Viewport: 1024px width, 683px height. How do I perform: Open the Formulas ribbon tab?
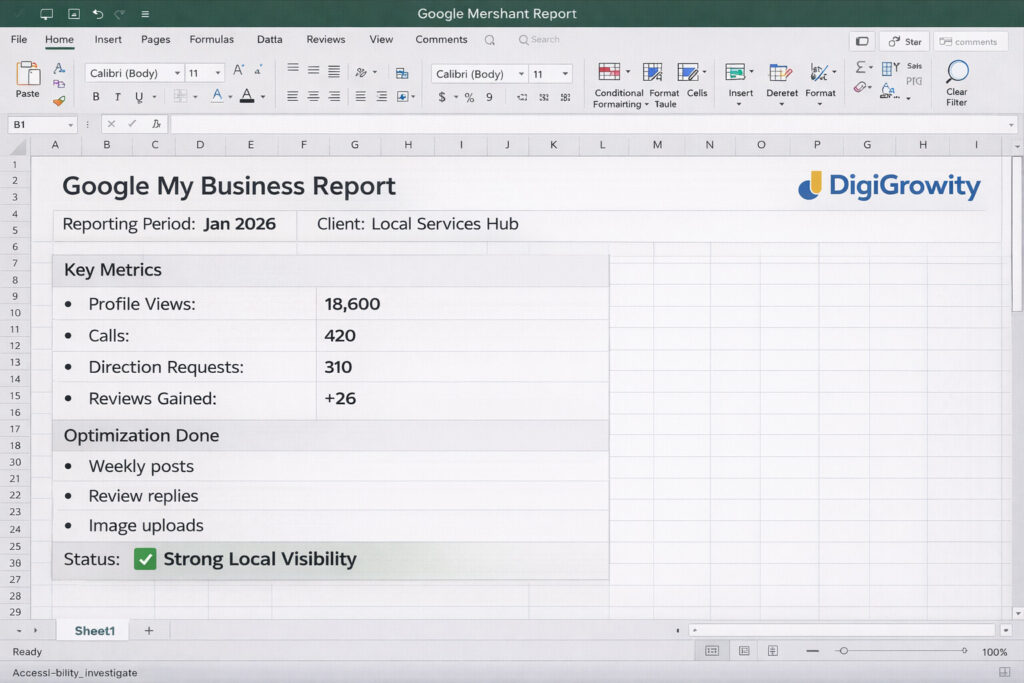point(211,40)
